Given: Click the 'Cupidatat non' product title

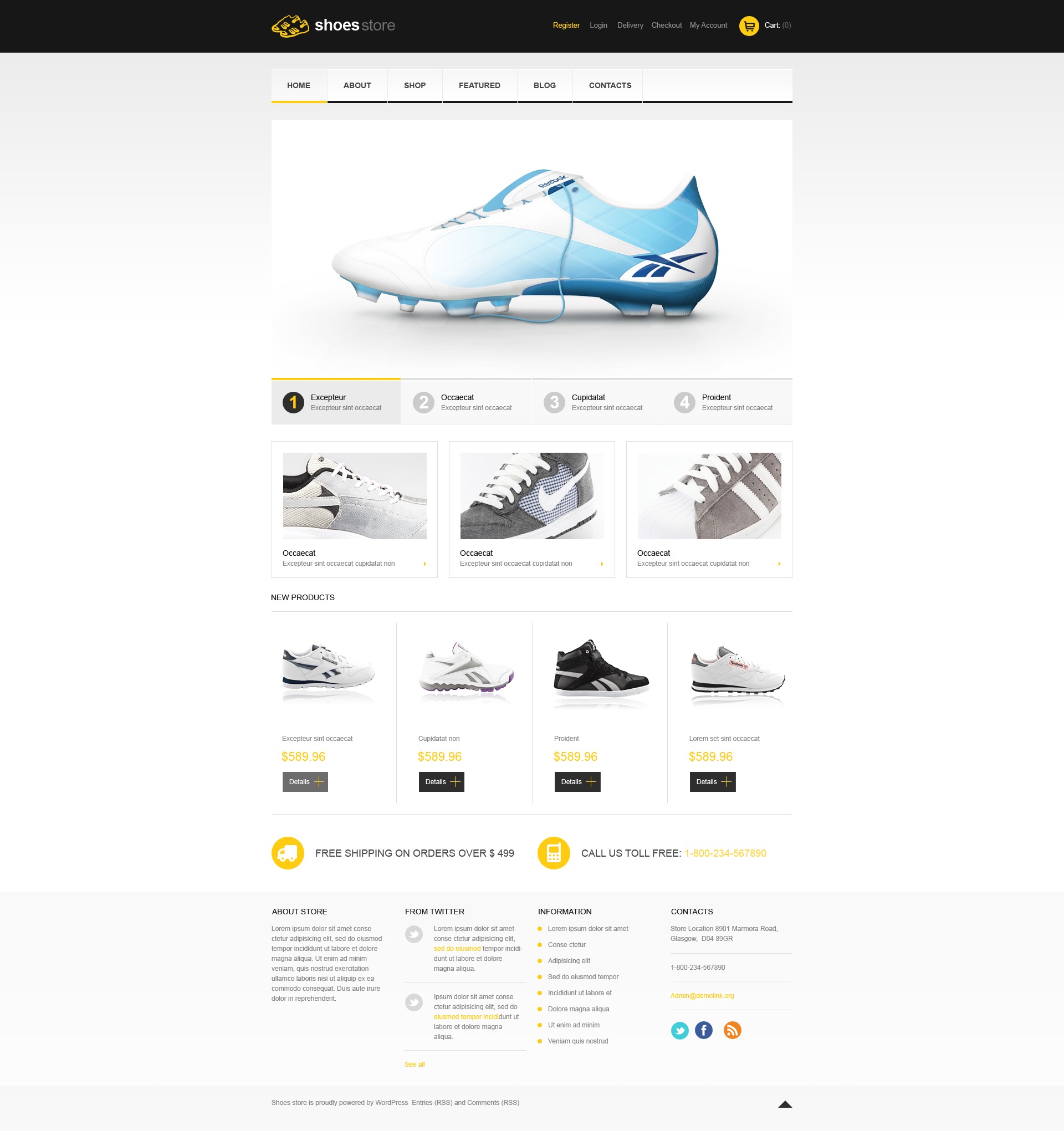Looking at the screenshot, I should click(439, 739).
